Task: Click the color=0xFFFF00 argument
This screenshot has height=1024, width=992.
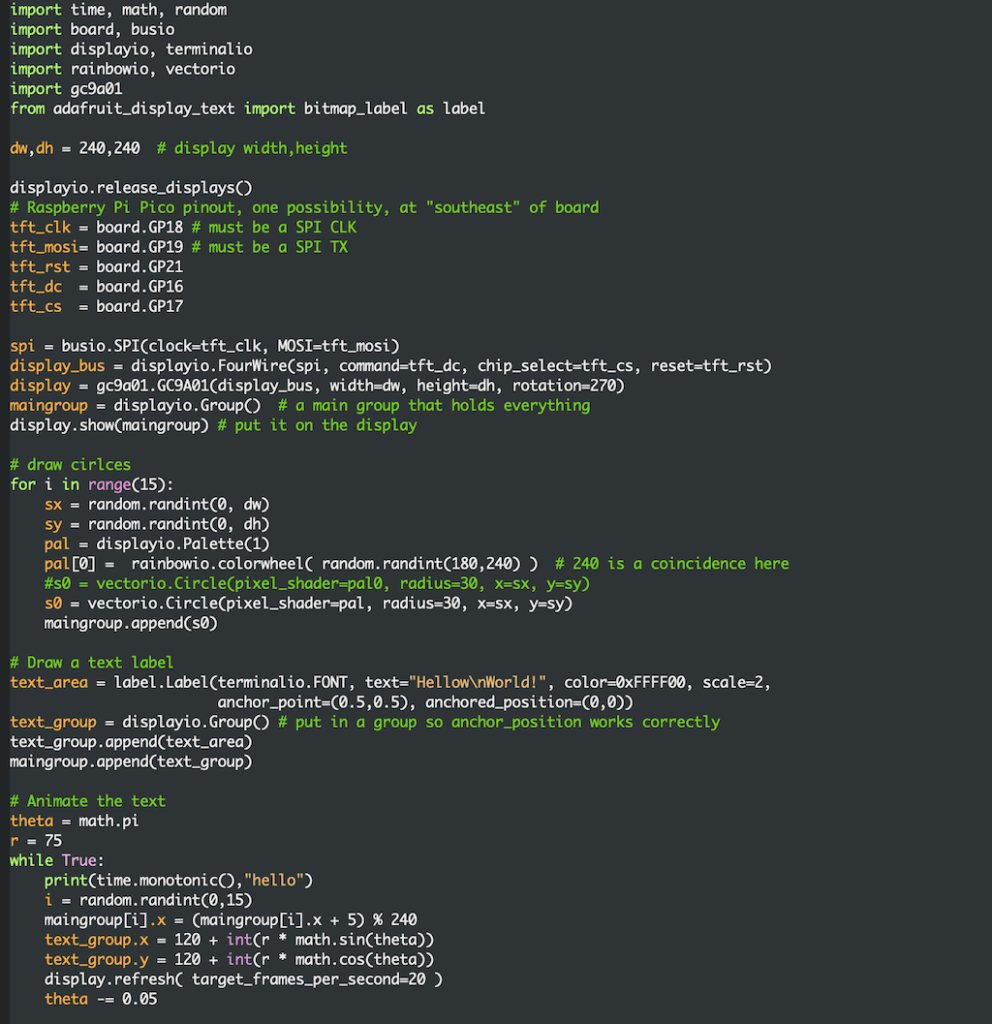Action: click(x=625, y=682)
